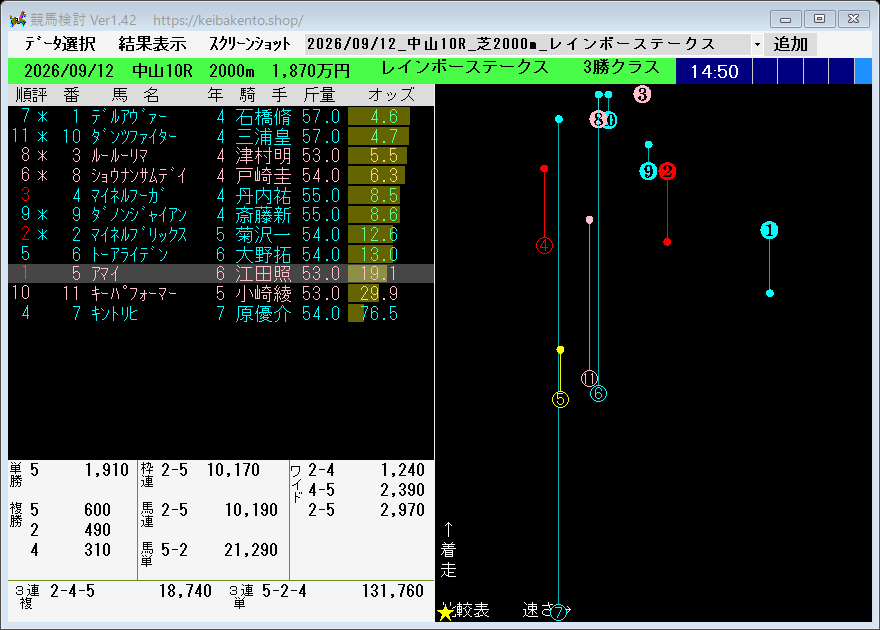
Task: Click スクリーンショット menu item
Action: pos(250,44)
